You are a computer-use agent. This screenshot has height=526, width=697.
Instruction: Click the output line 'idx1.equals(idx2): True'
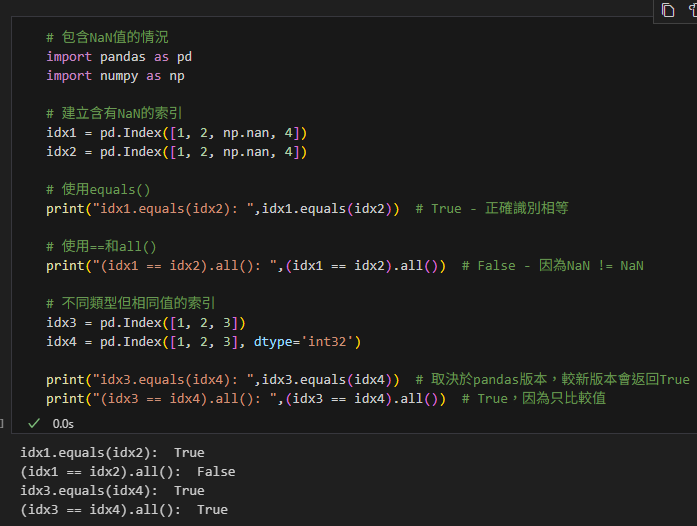coord(112,453)
